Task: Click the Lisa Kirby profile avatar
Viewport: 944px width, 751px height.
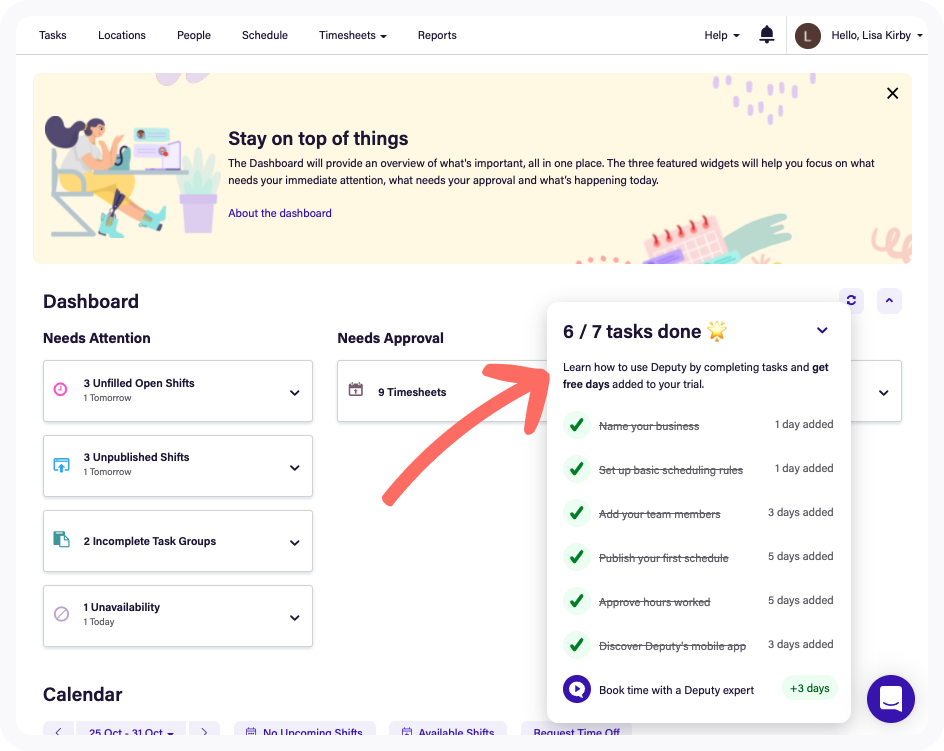Action: point(807,36)
